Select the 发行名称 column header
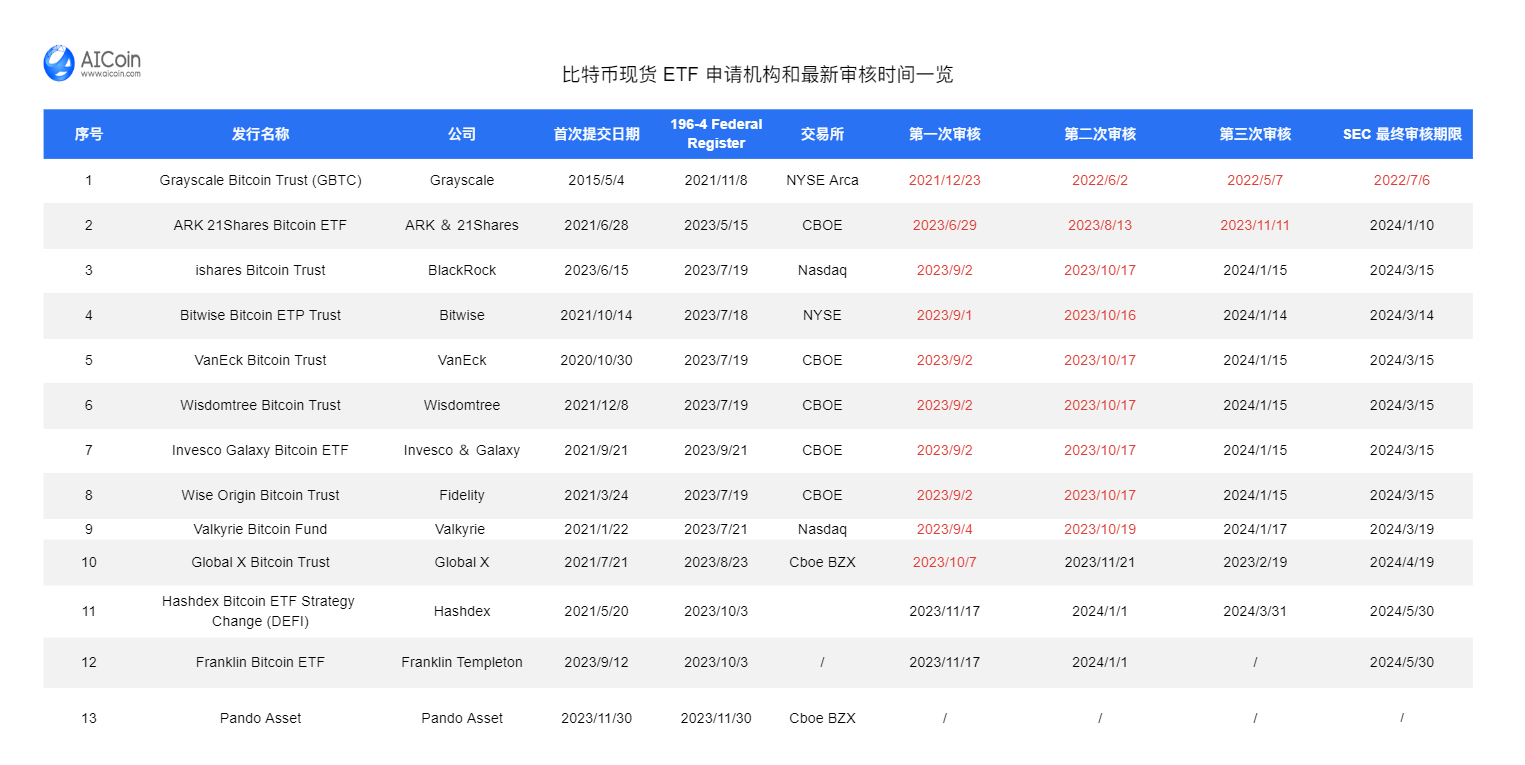The width and height of the screenshot is (1525, 765). click(260, 134)
